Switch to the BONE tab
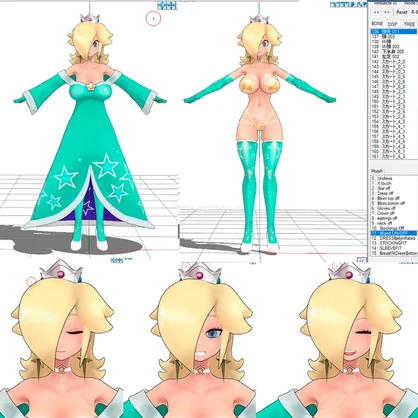The height and width of the screenshot is (418, 418). tap(377, 24)
